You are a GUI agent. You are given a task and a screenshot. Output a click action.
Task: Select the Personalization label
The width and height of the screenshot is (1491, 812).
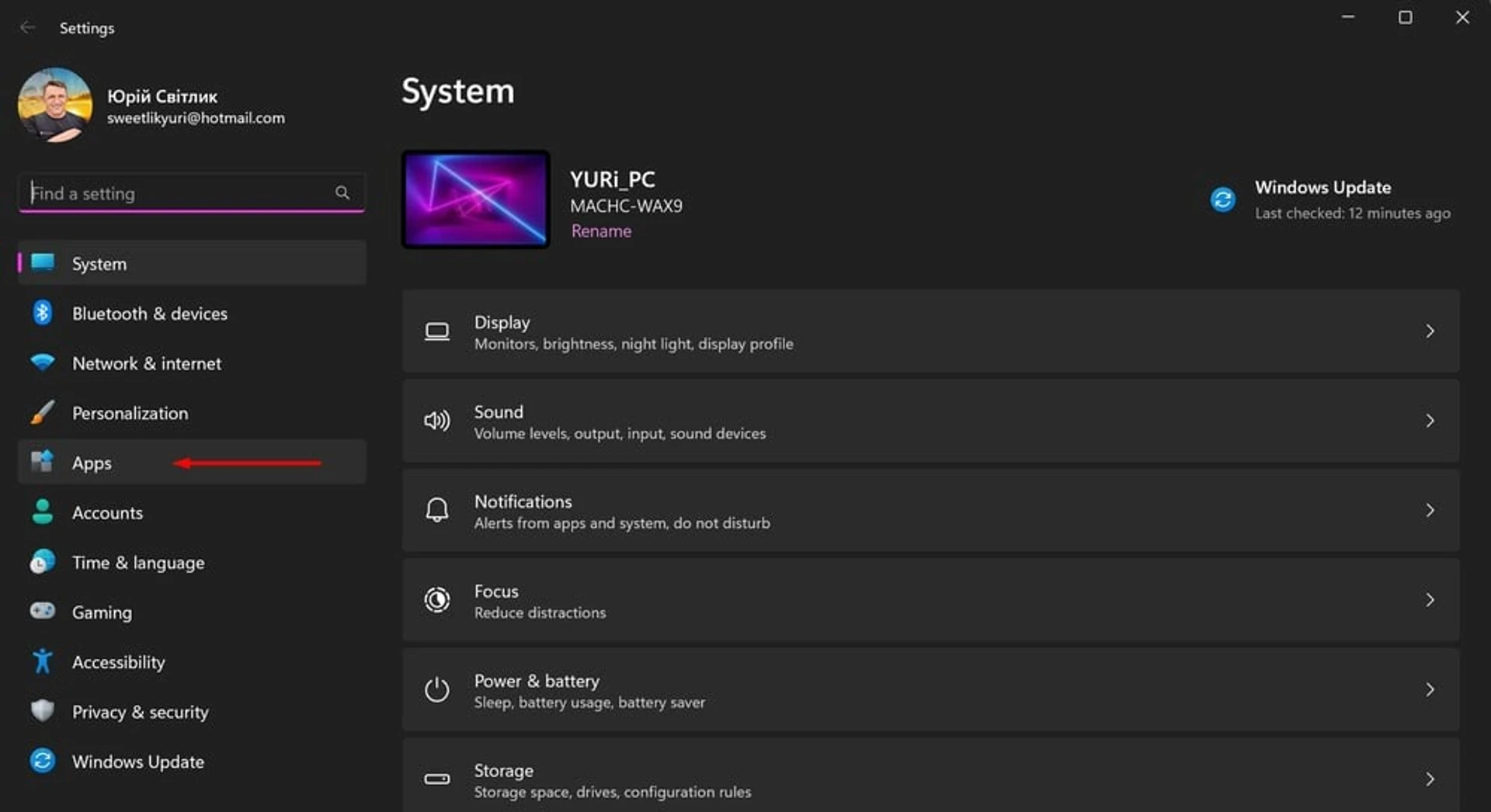[130, 413]
